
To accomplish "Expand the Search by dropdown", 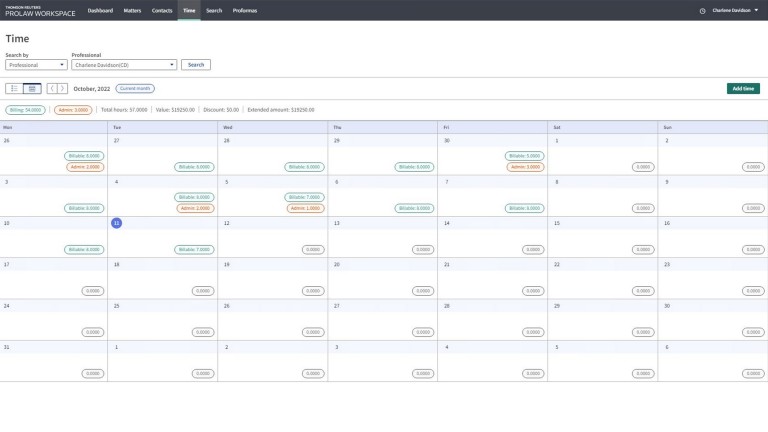I will (x=36, y=65).
